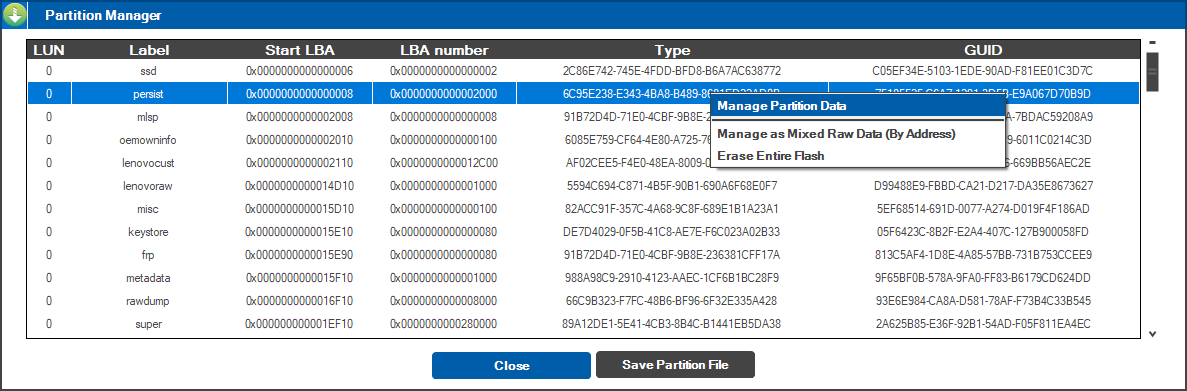Select the lenovoraw partition label

click(149, 186)
